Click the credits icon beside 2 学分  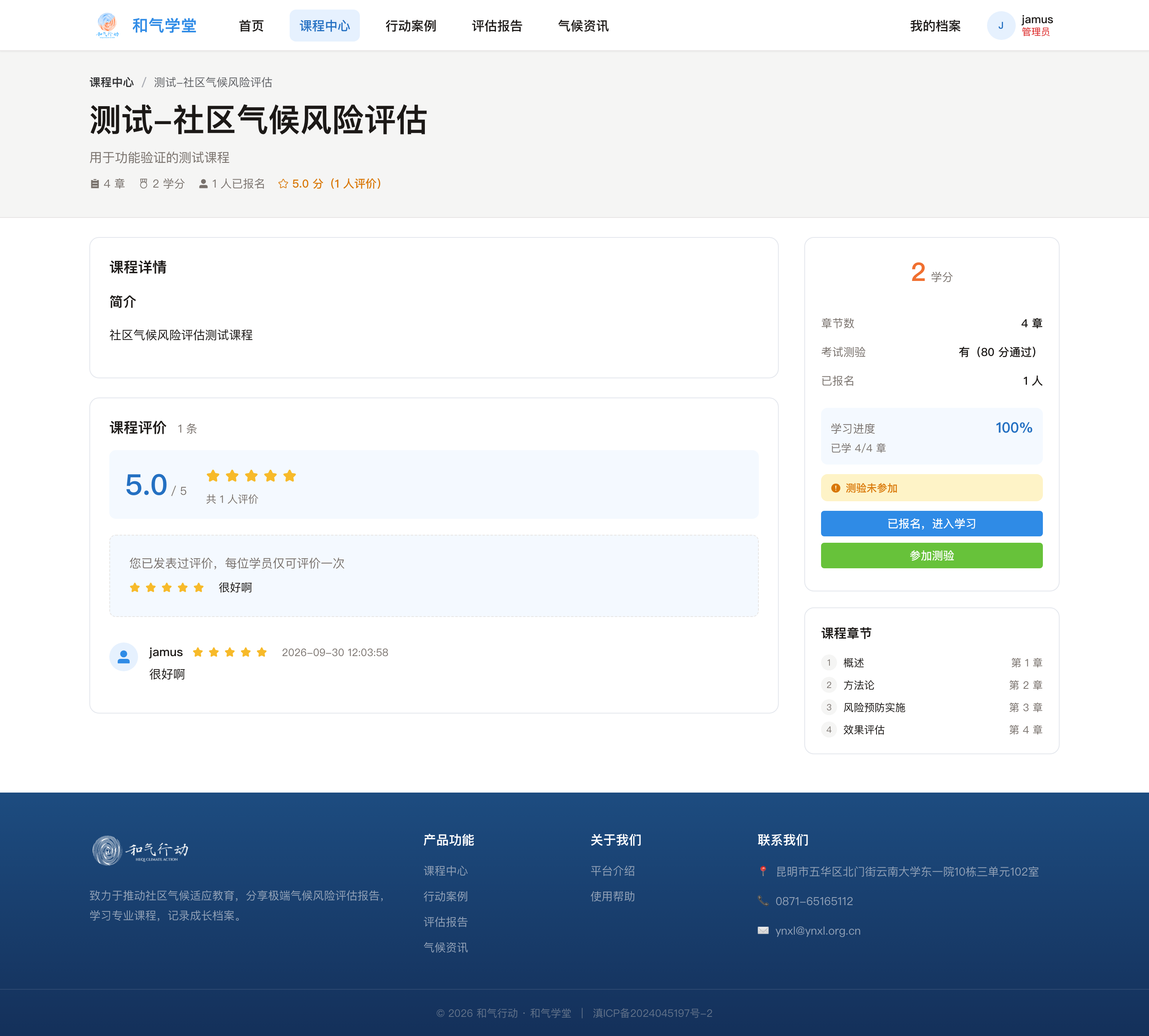143,183
